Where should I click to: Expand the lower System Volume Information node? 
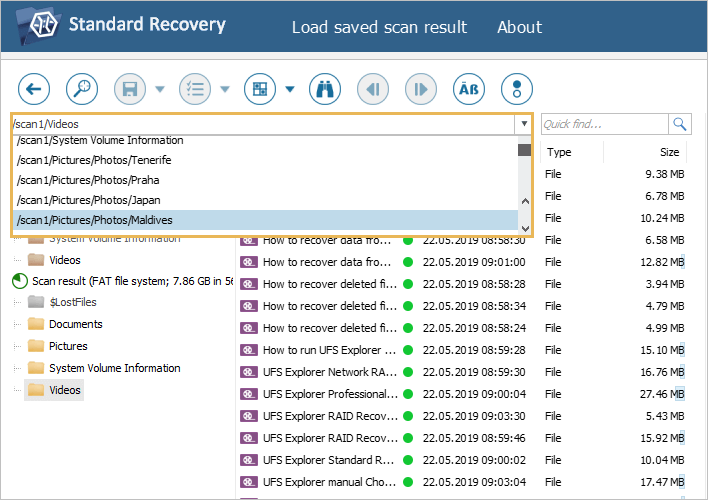(x=17, y=368)
